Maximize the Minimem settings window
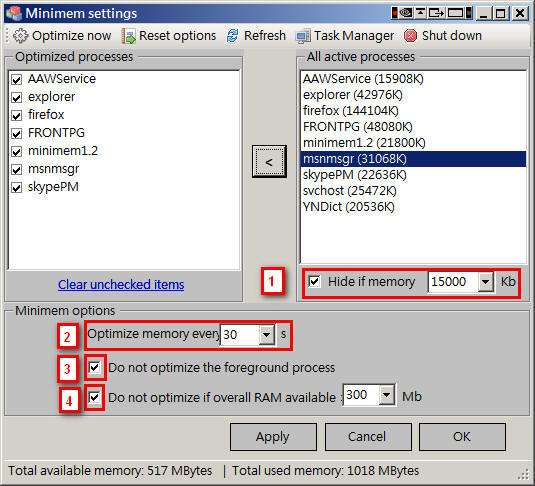Screen dimensions: 535x486 tap(501, 13)
